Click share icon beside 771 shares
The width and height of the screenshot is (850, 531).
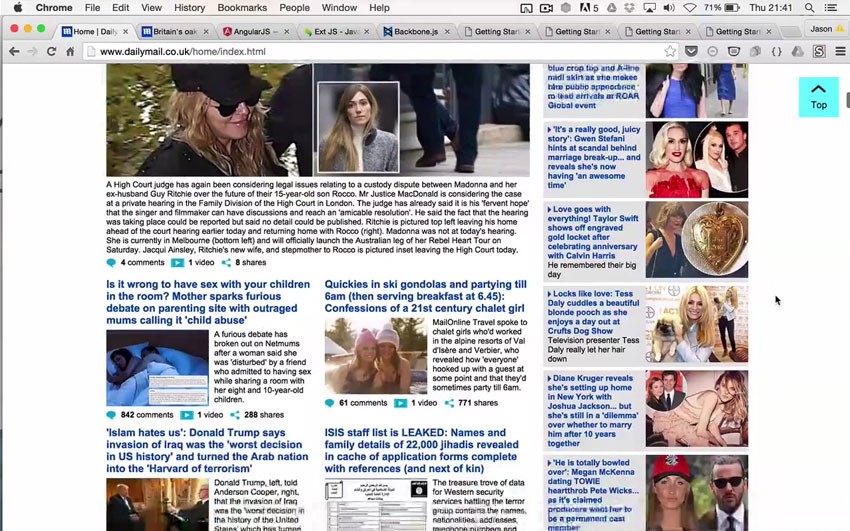pos(449,403)
